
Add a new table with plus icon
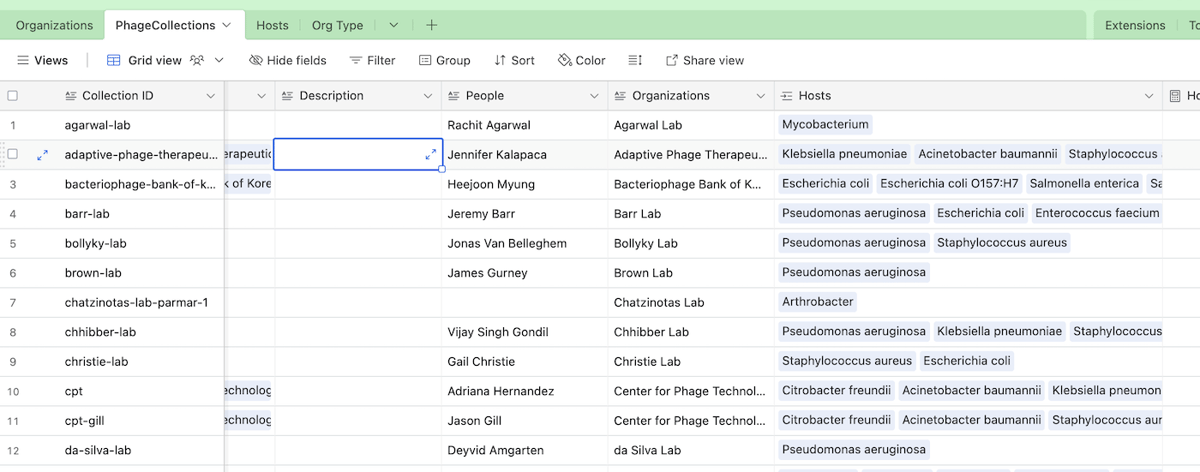(431, 25)
